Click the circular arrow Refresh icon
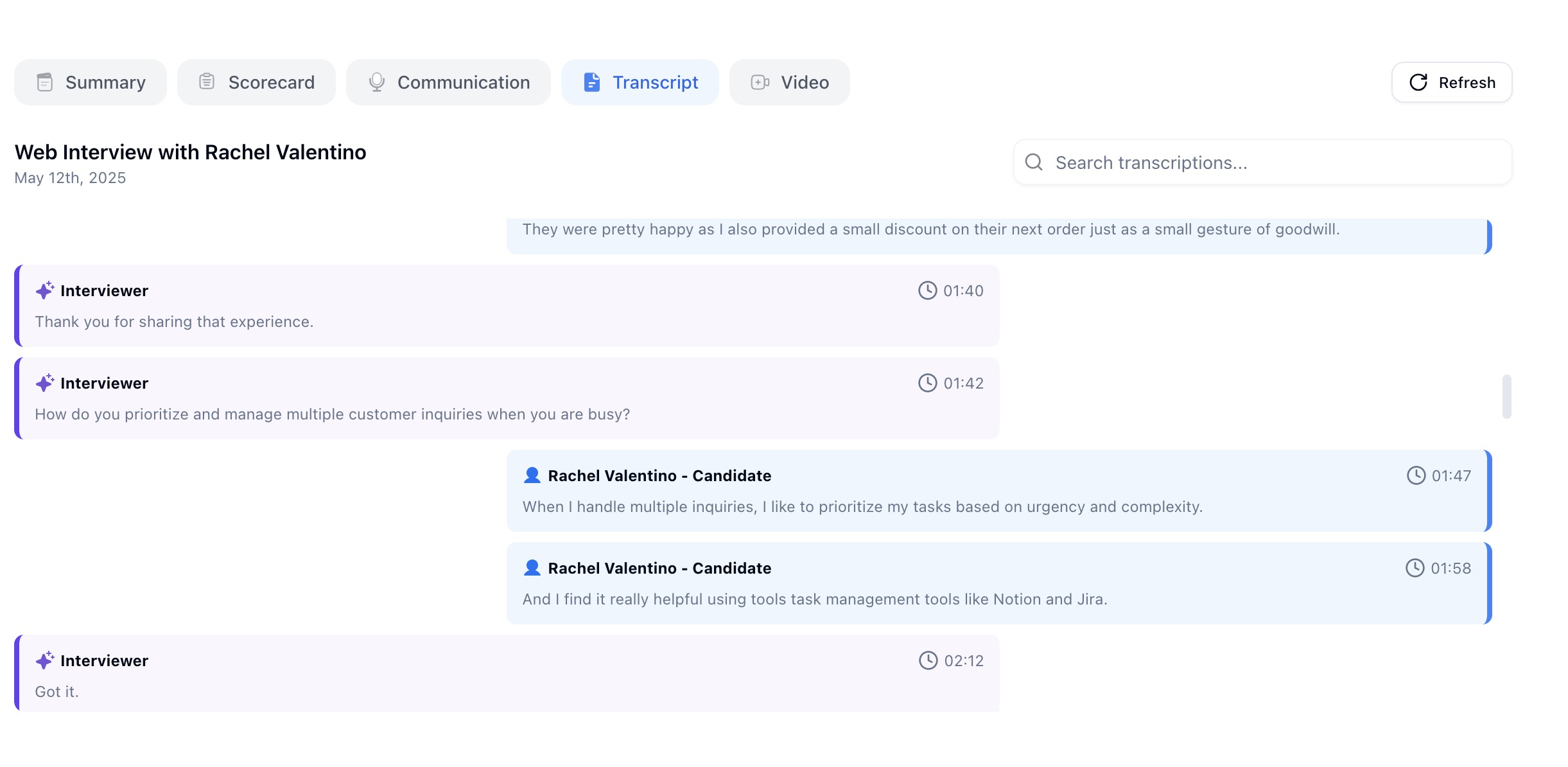This screenshot has width=1568, height=767. pyautogui.click(x=1418, y=82)
